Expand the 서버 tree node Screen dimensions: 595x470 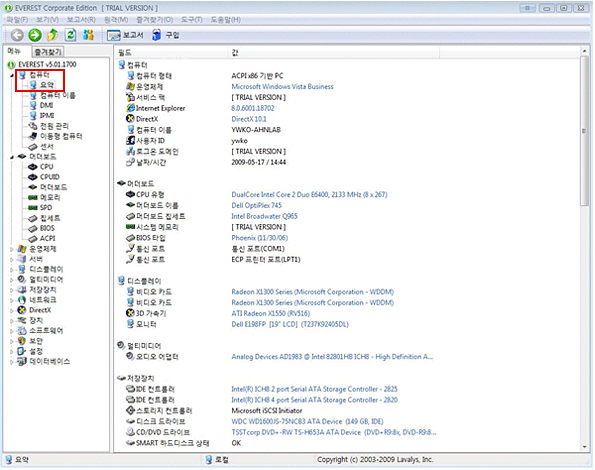pyautogui.click(x=11, y=260)
